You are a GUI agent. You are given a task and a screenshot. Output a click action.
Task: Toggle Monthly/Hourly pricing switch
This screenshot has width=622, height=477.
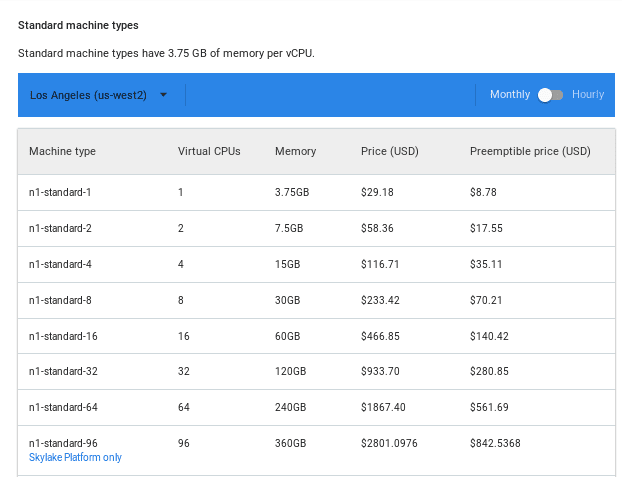550,95
